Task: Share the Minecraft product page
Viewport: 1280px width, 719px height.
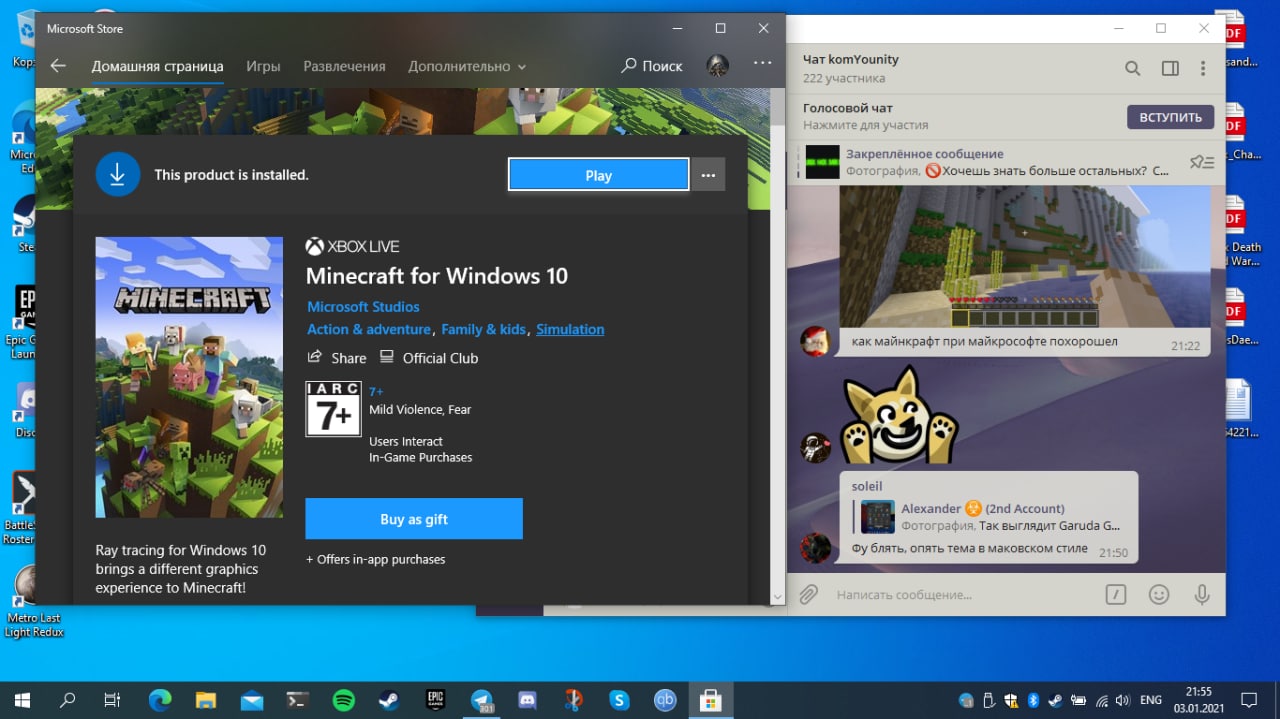Action: pyautogui.click(x=337, y=357)
